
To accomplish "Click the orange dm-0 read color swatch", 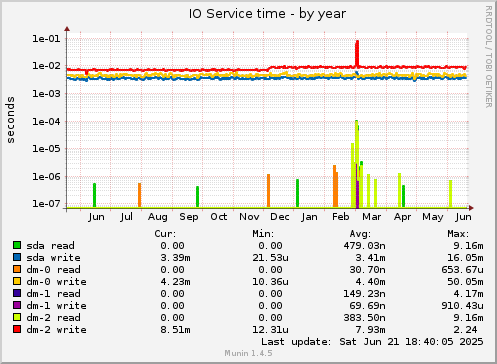I will (17, 269).
